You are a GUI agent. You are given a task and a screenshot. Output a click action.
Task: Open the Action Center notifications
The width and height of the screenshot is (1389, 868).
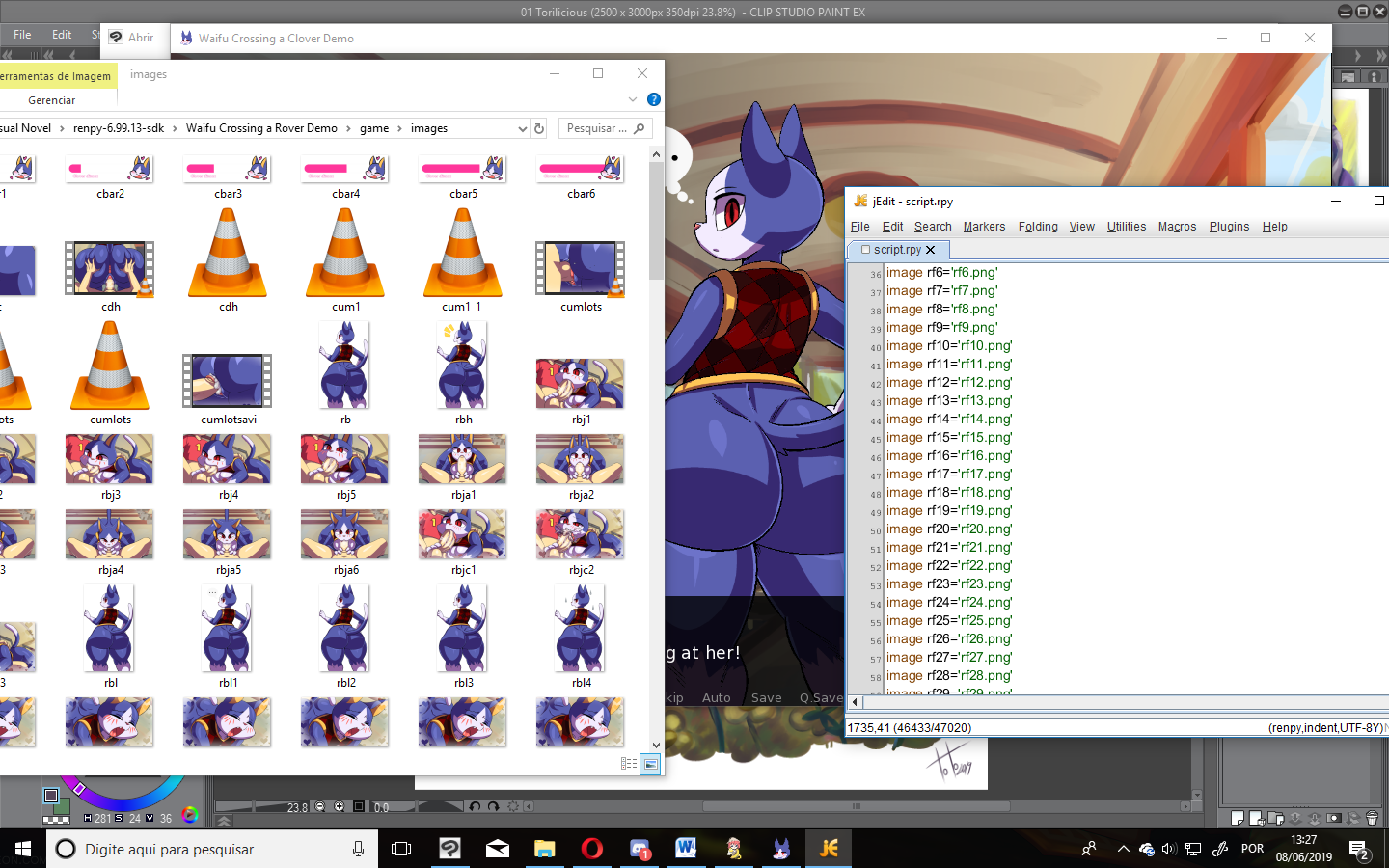point(1360,850)
